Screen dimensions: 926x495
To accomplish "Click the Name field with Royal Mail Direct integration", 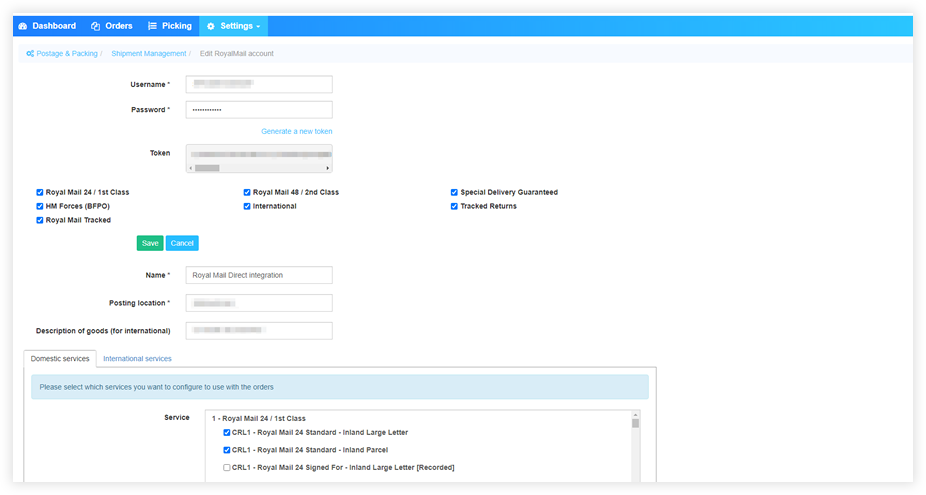I will (x=259, y=275).
